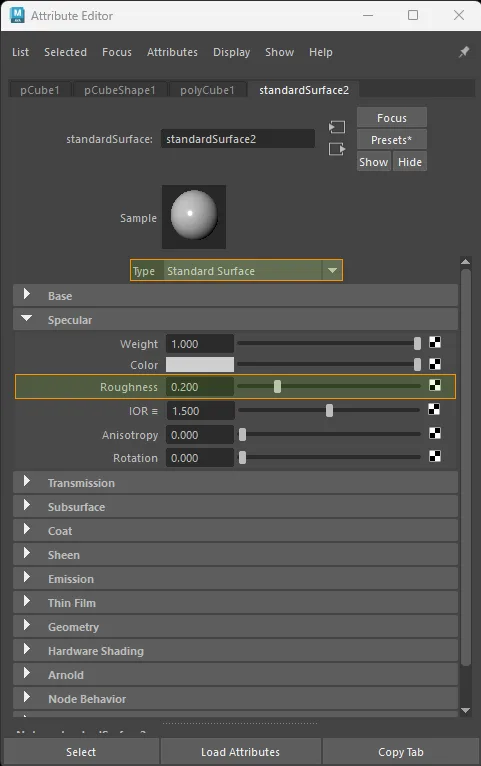Click the Copy Tab button
This screenshot has width=481, height=766.
(400, 752)
